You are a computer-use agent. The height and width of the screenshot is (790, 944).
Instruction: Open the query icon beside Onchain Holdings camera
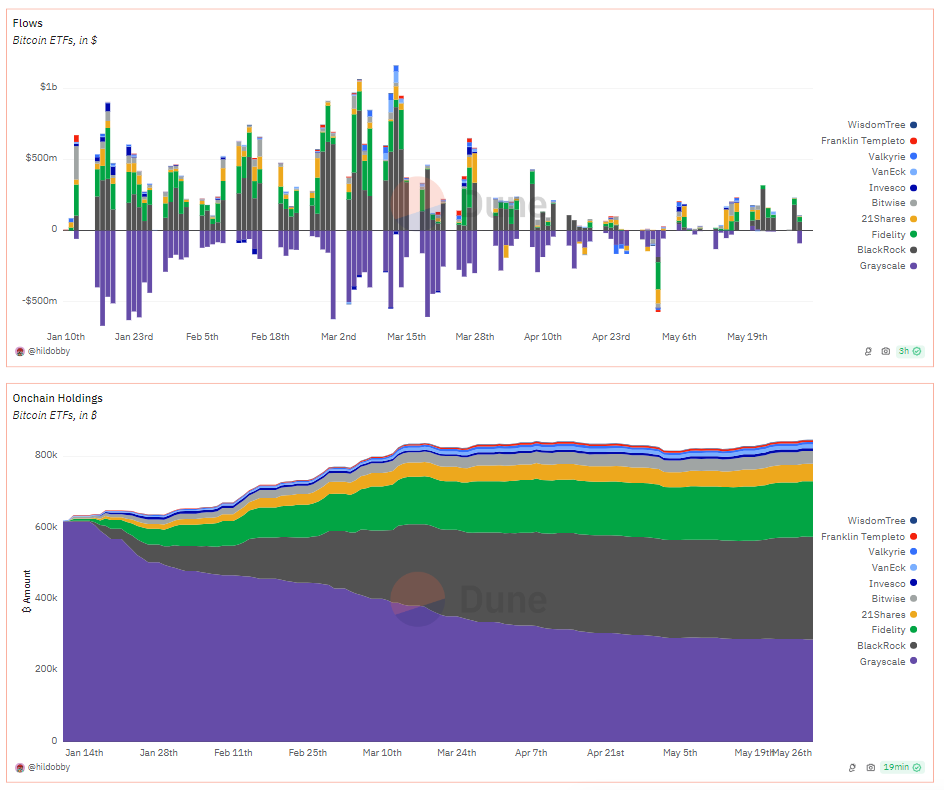point(853,767)
